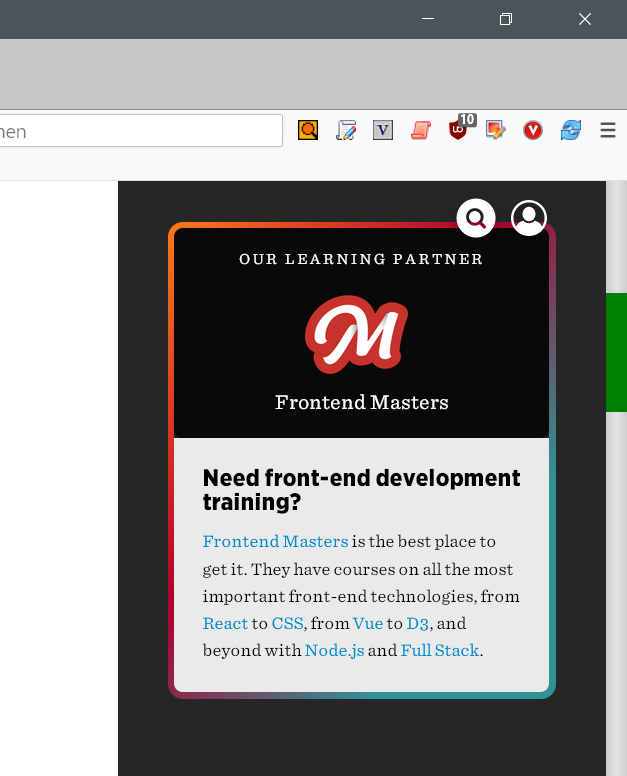Open the Full Stack link
This screenshot has height=776, width=627.
coord(440,650)
